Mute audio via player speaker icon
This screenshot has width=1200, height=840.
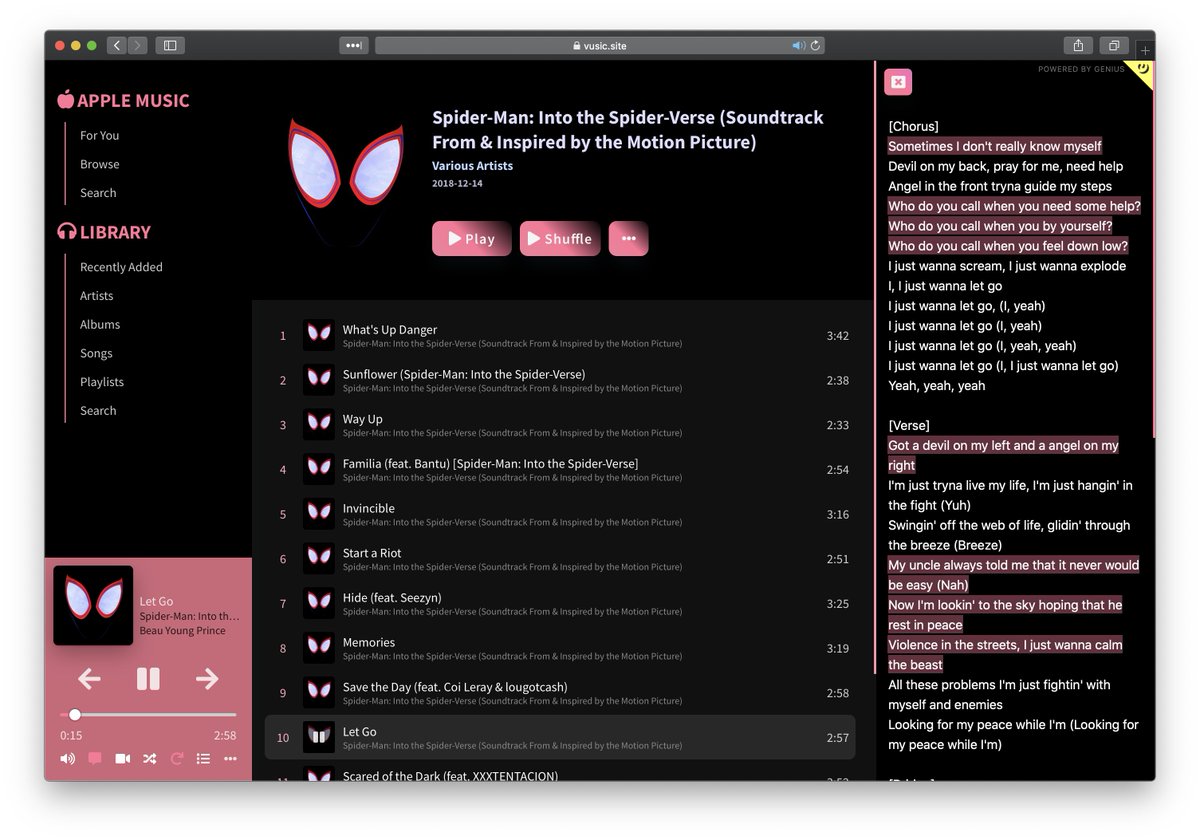[67, 759]
